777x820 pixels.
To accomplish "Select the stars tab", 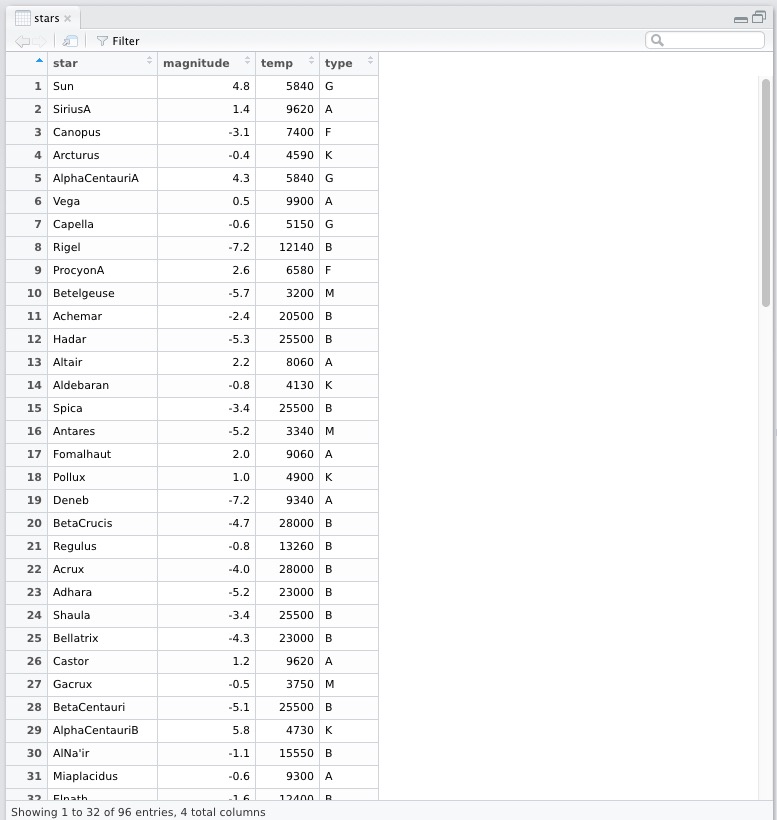I will pos(46,18).
